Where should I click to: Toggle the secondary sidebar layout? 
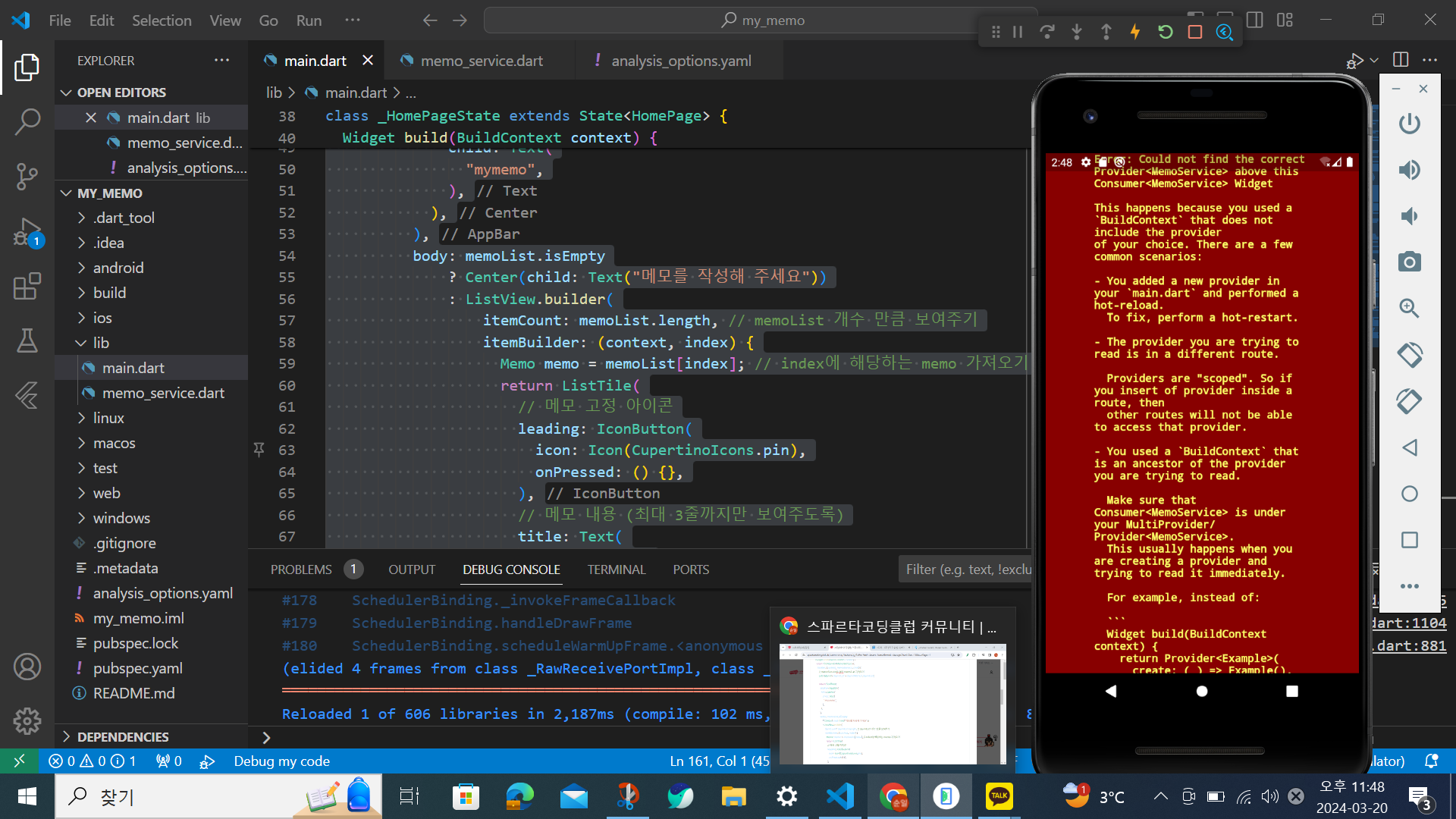point(1255,20)
